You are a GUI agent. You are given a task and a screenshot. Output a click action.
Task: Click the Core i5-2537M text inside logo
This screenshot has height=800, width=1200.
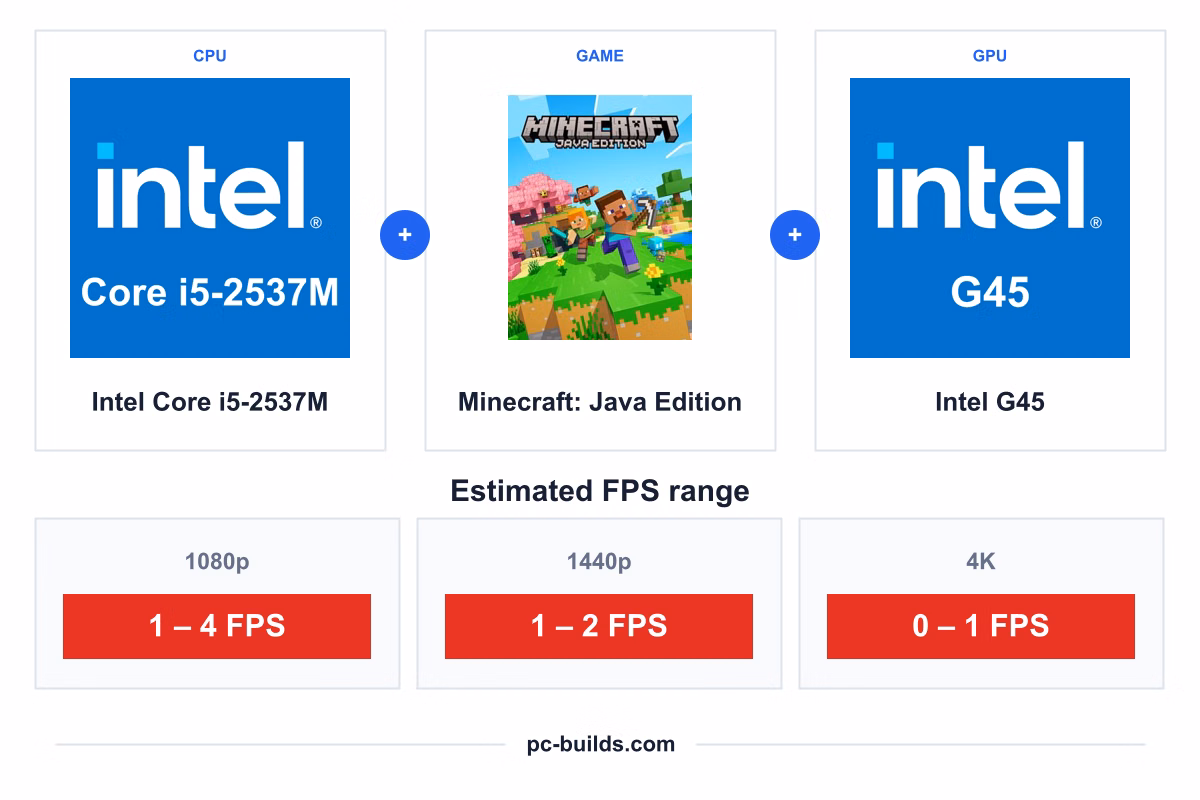210,292
